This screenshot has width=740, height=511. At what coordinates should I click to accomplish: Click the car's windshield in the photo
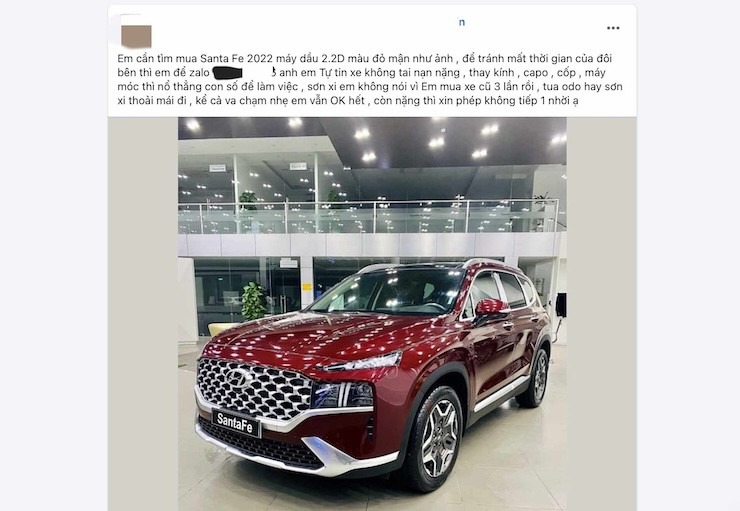coord(387,291)
